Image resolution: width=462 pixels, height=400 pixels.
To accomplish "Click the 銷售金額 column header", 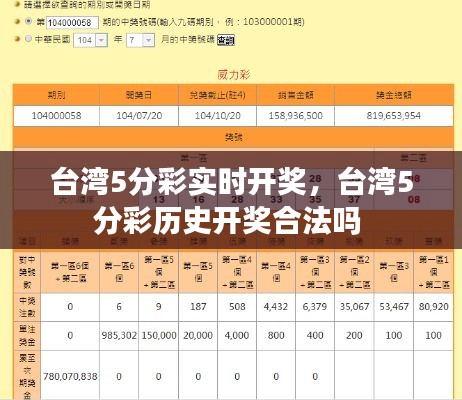I will 295,95.
